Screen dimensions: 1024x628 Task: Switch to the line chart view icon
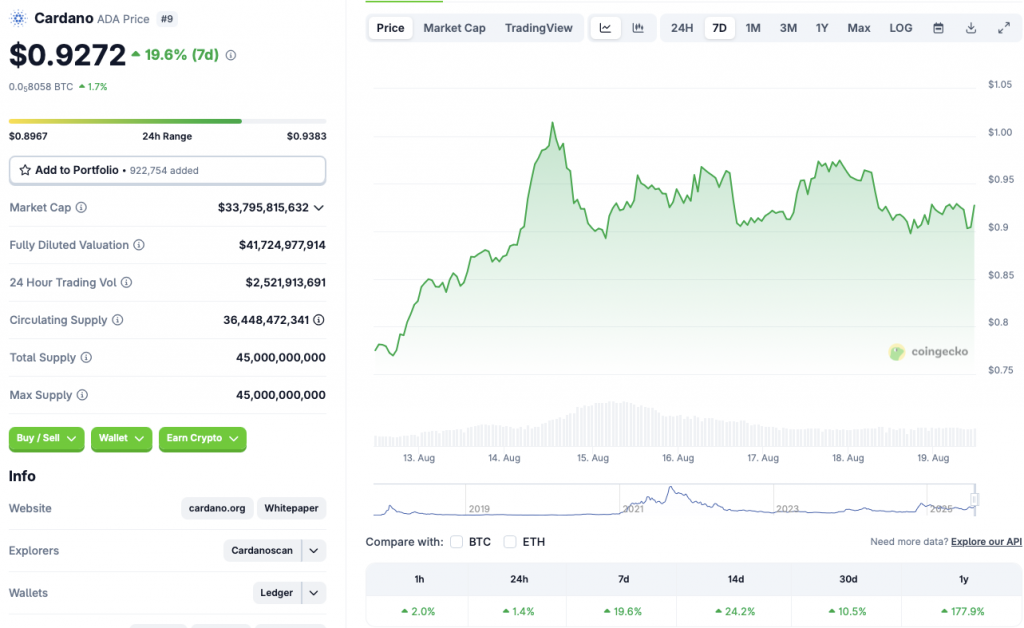coord(605,28)
